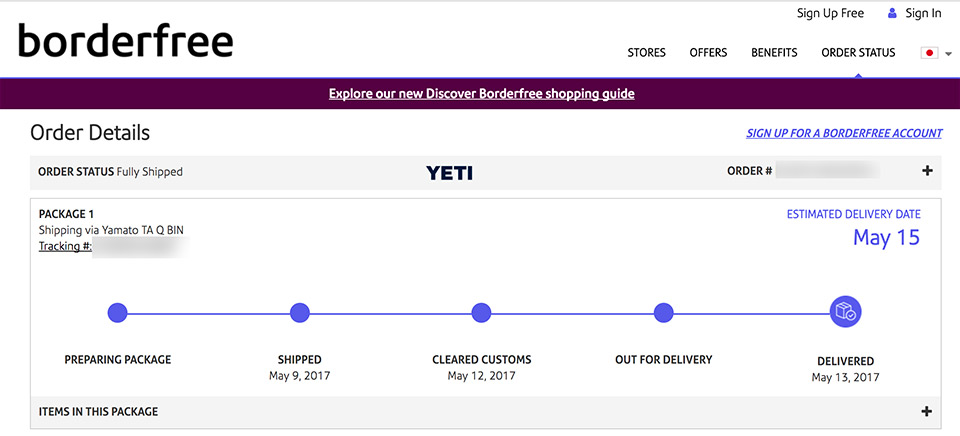Go to the Benefits page
Image resolution: width=960 pixels, height=436 pixels.
coord(774,53)
